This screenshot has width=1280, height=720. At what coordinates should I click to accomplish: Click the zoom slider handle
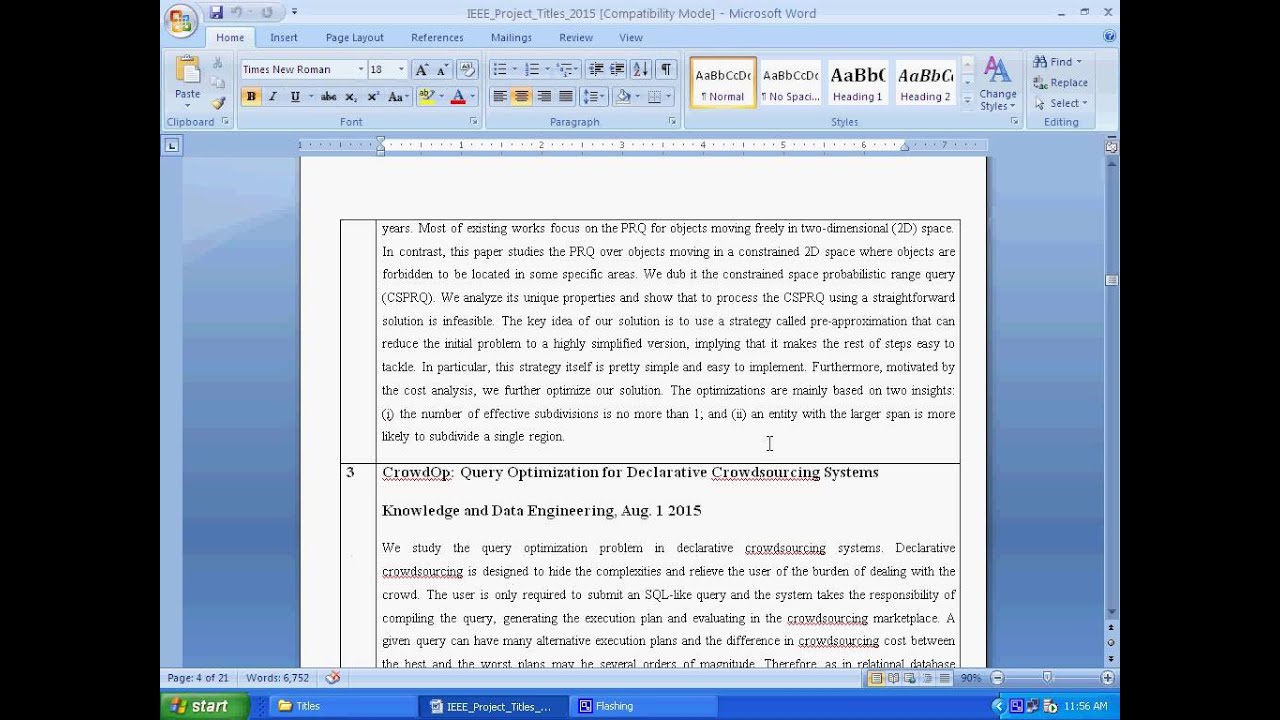point(1047,678)
